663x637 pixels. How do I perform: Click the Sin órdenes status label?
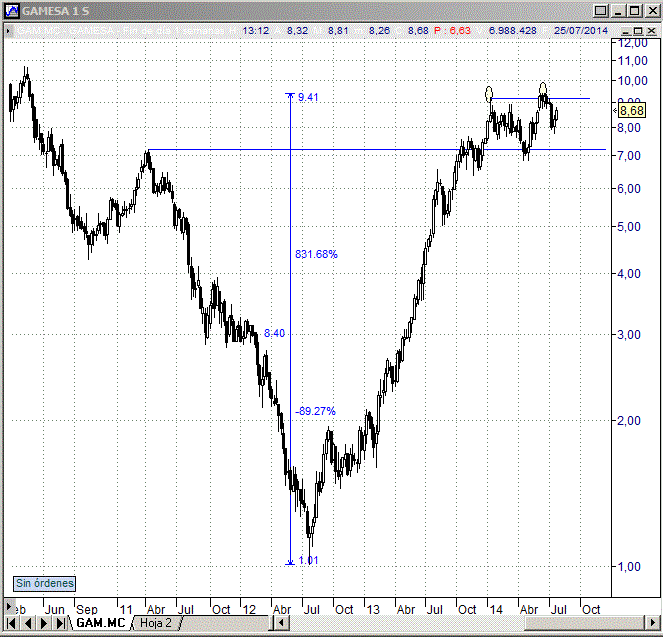click(44, 583)
